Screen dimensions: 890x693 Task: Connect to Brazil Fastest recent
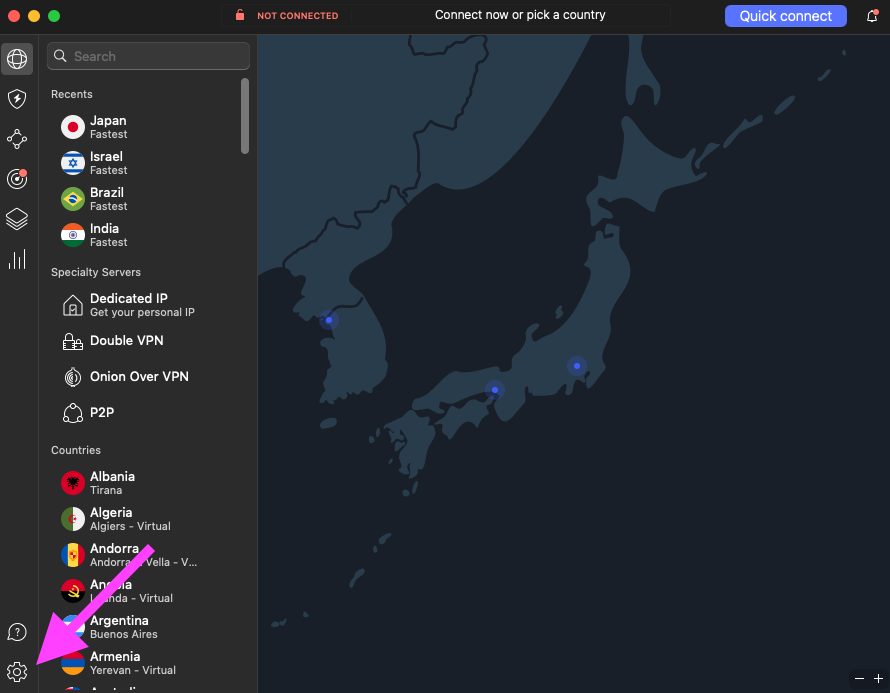(146, 199)
